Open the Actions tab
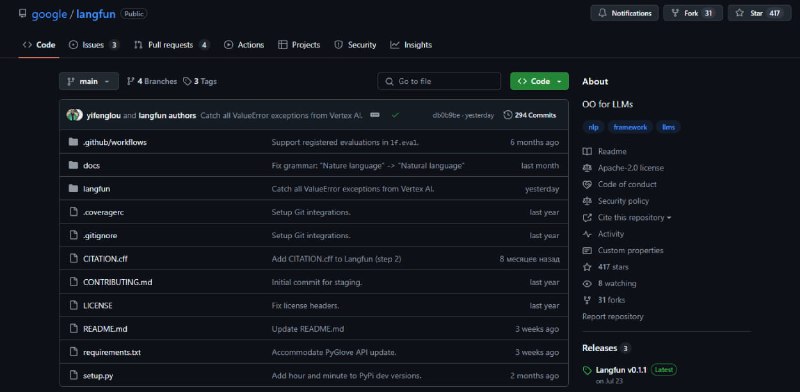800x392 pixels. 244,45
